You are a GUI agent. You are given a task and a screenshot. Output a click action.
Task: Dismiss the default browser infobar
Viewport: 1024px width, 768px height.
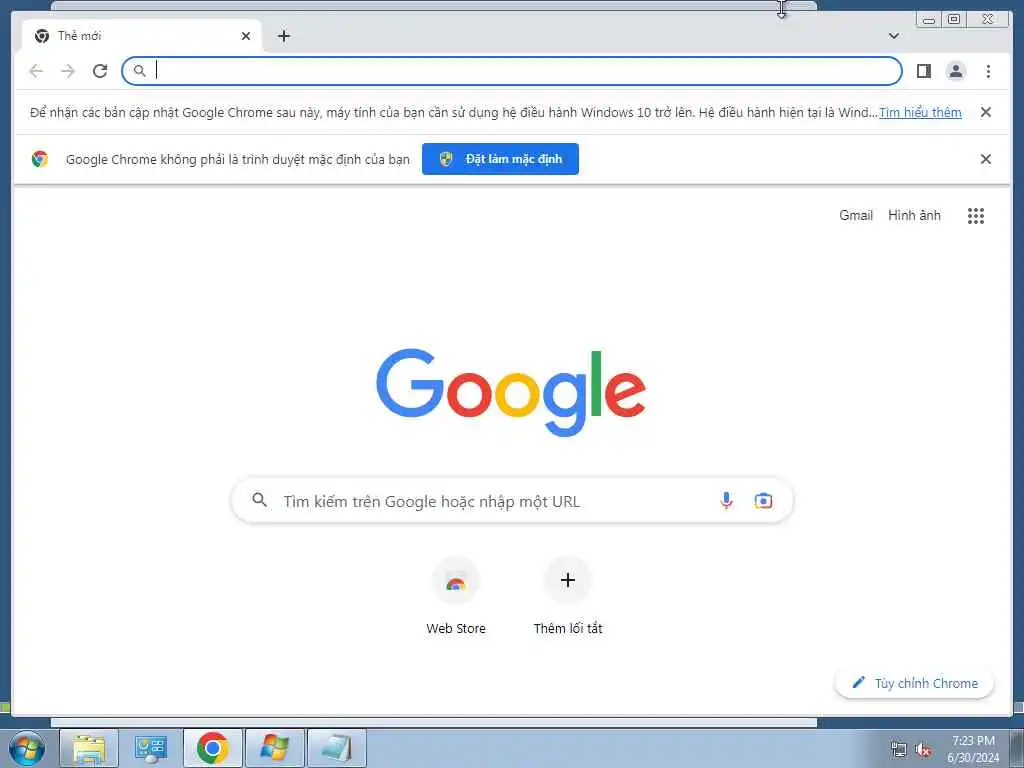[x=985, y=159]
